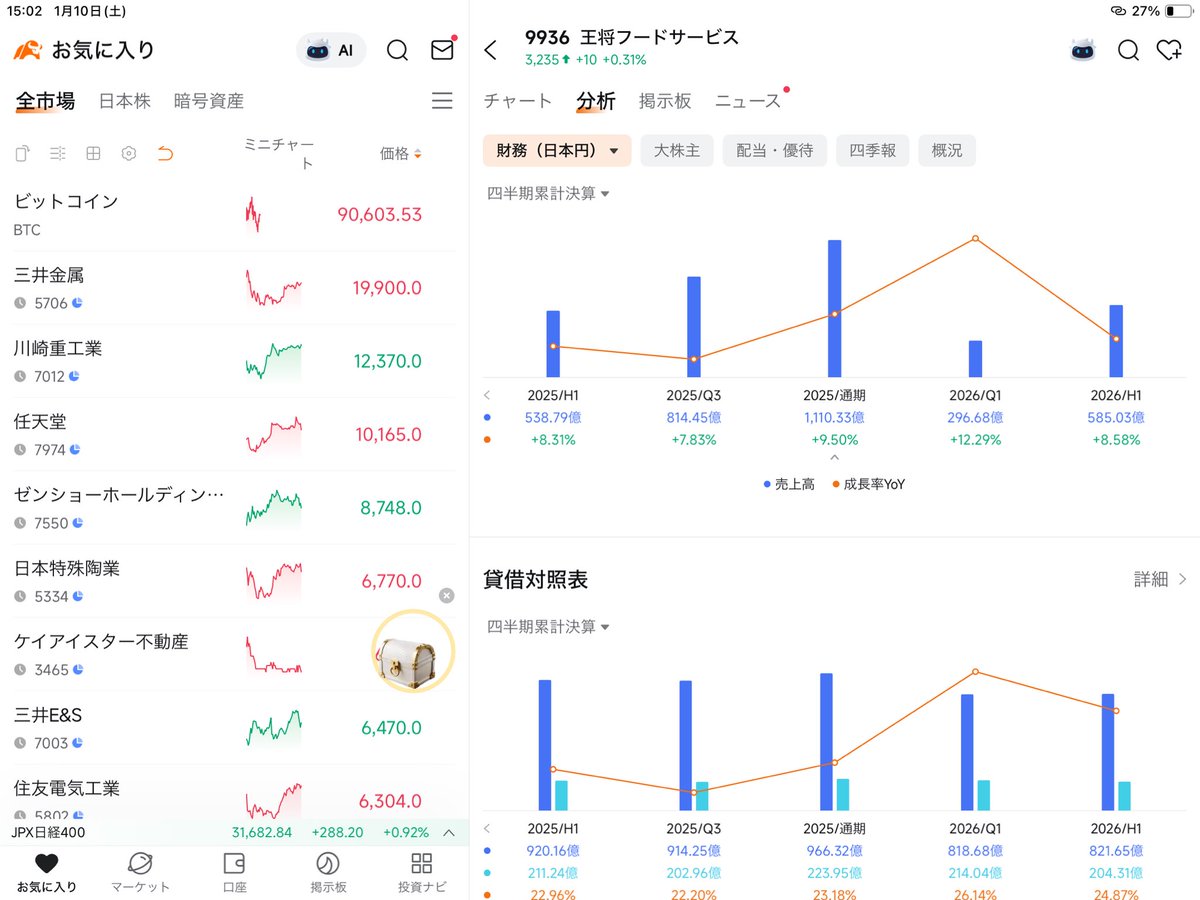
Task: Open 口座 in bottom navigation
Action: [234, 873]
